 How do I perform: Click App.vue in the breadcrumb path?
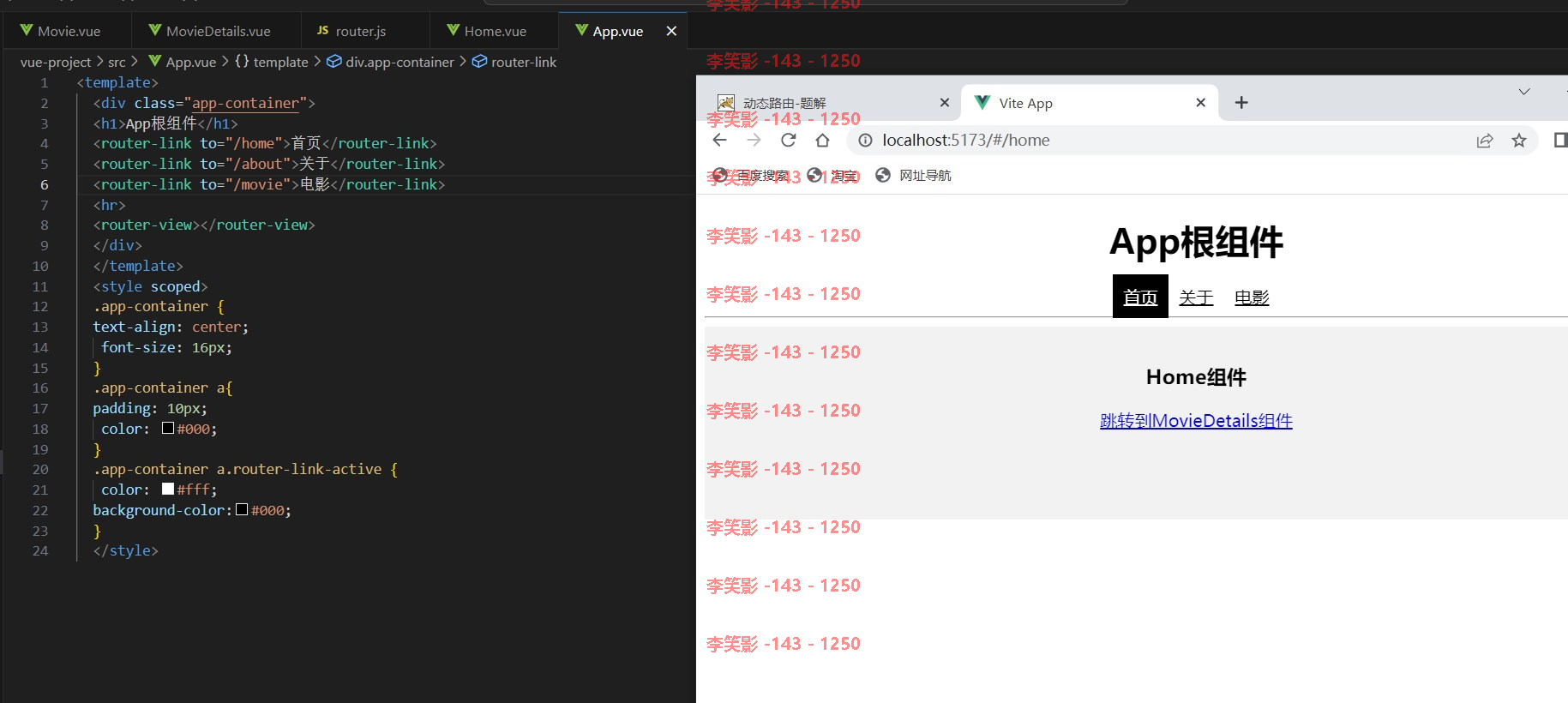[x=182, y=62]
